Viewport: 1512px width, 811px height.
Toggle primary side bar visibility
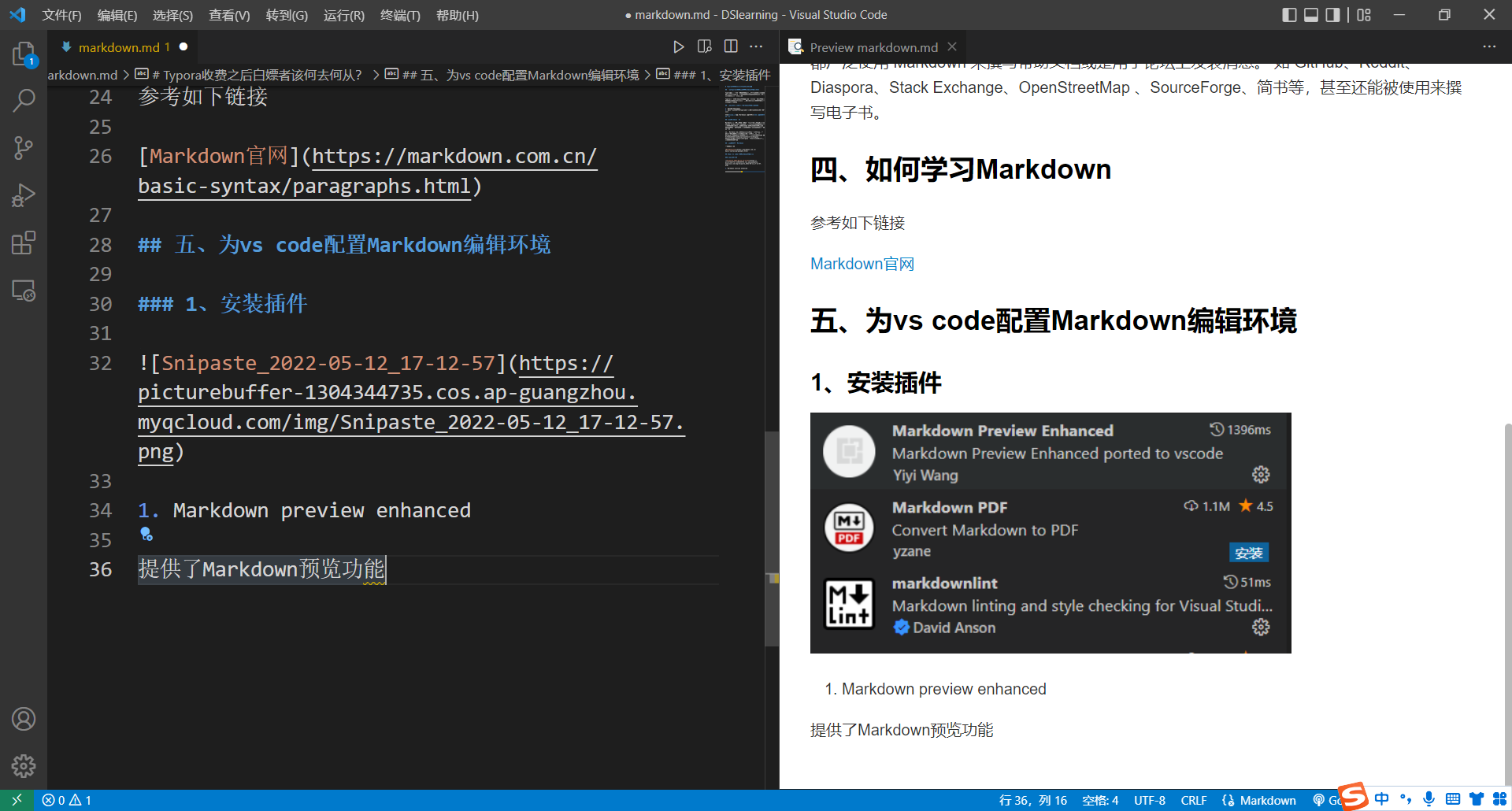[1289, 15]
